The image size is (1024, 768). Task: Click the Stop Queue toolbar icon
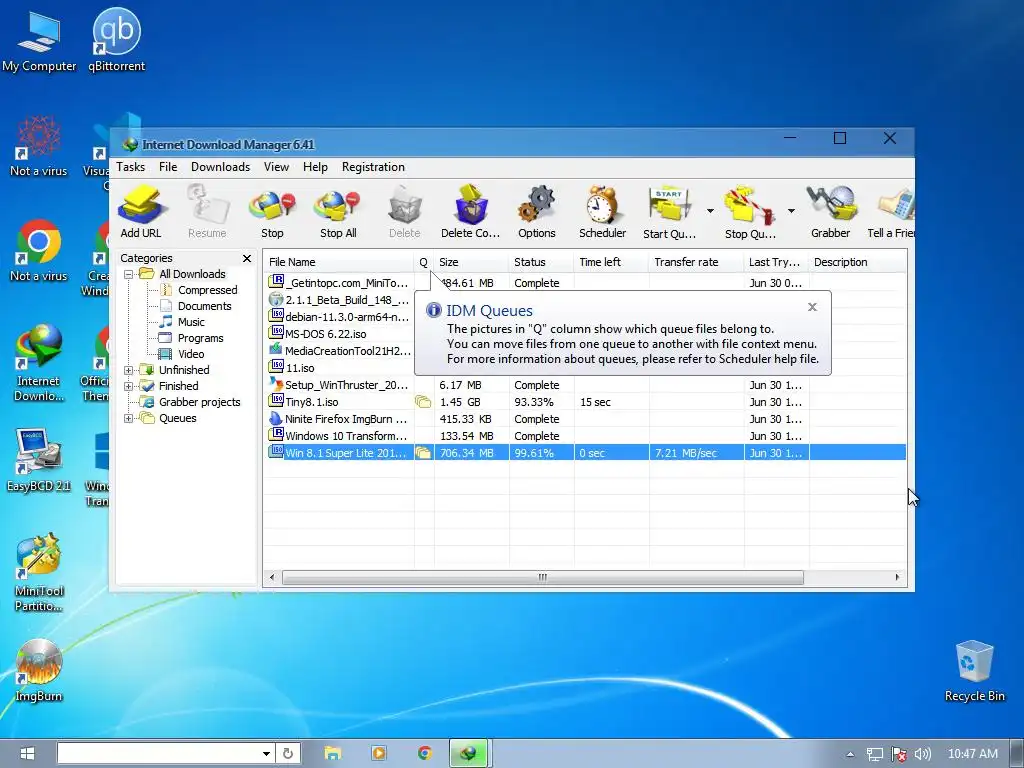tap(750, 212)
